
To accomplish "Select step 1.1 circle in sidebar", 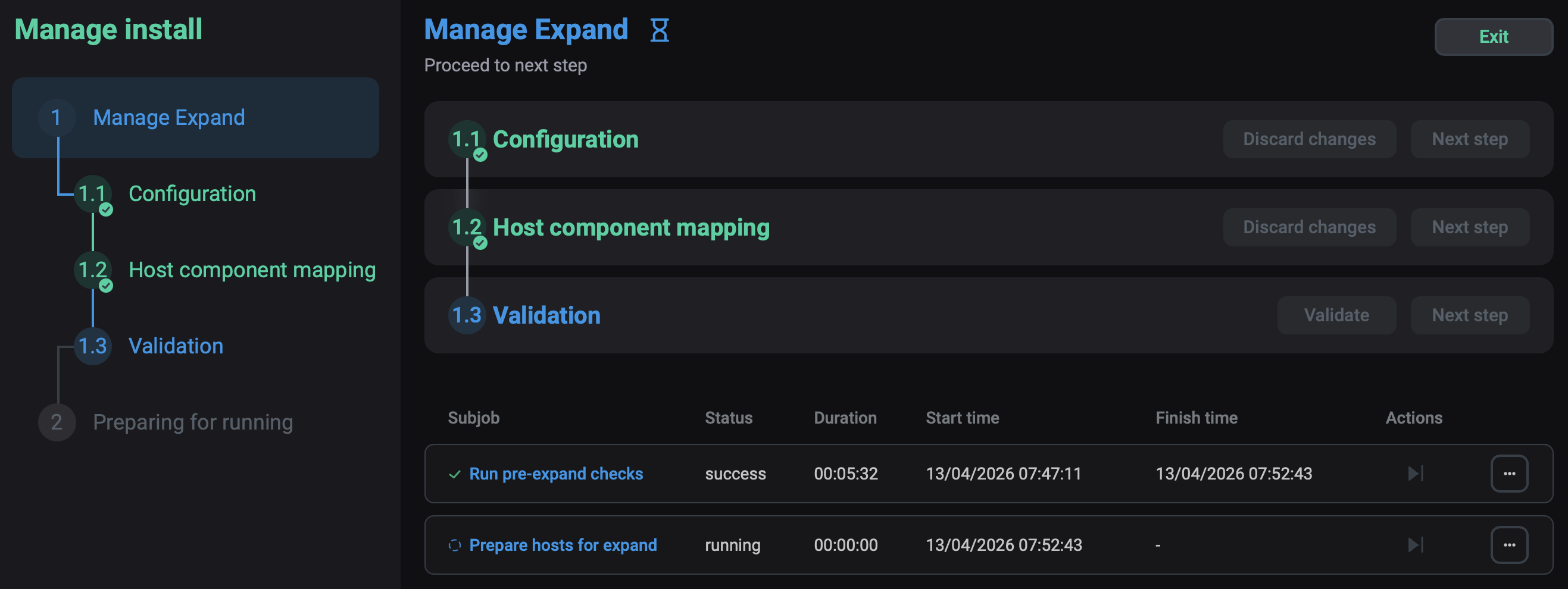I will coord(92,194).
